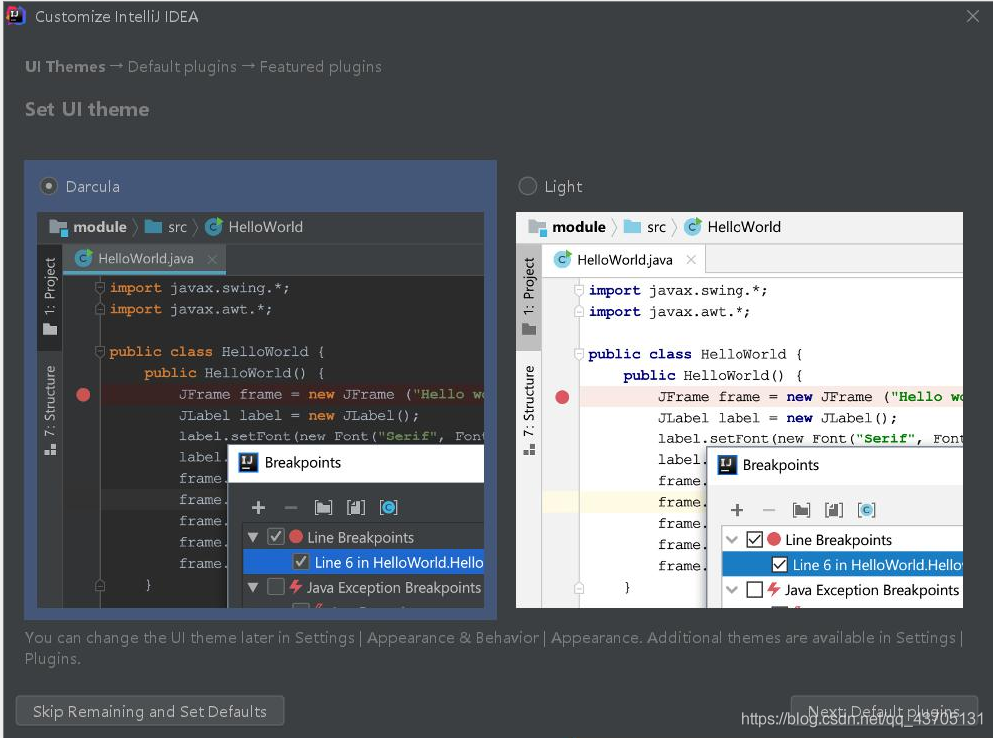Click Skip Remaining and Set Defaults
This screenshot has height=738, width=993.
[149, 711]
